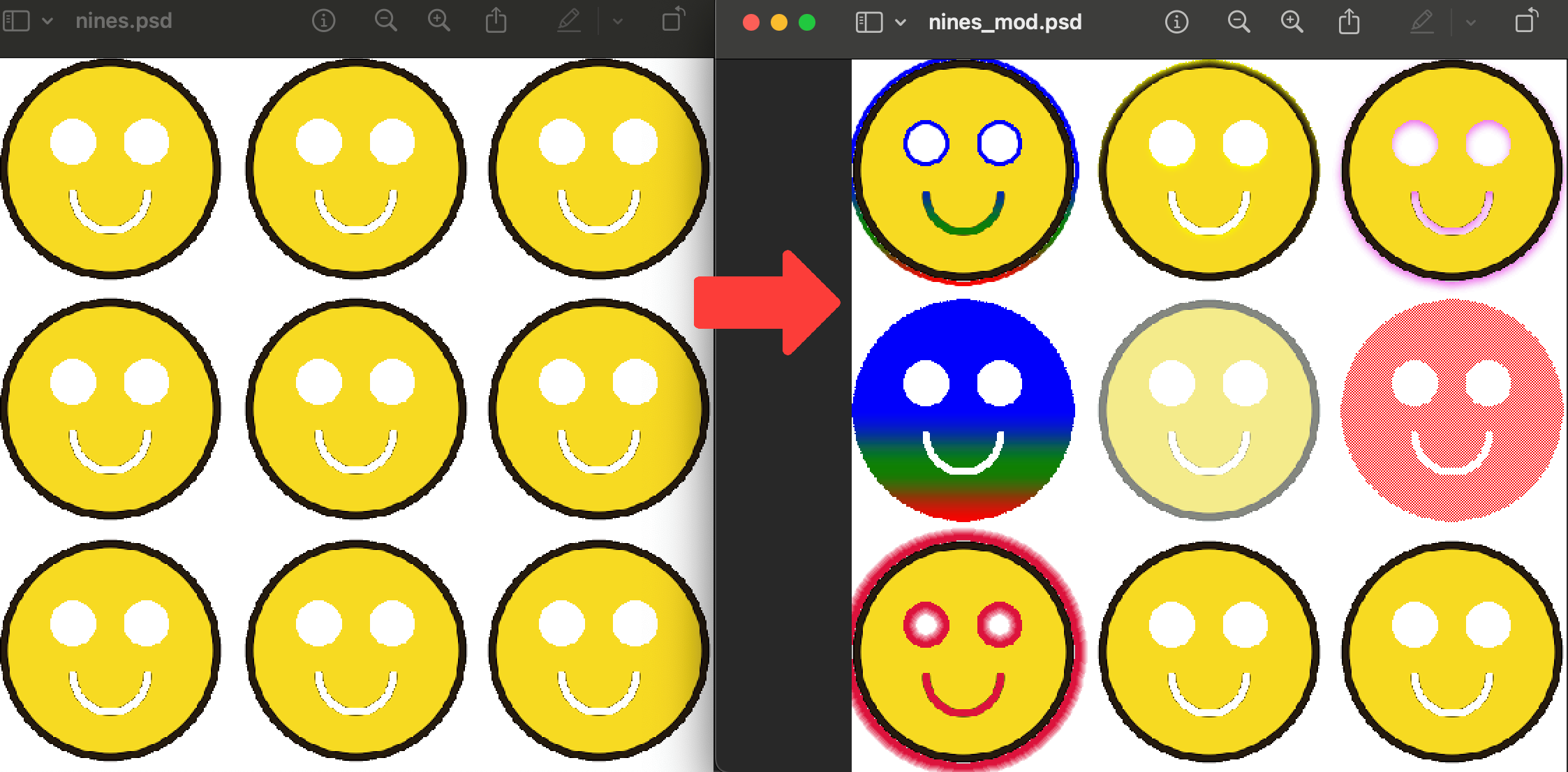Open sidebar view dropdown in nines.psd
Image resolution: width=1568 pixels, height=772 pixels.
(47, 21)
